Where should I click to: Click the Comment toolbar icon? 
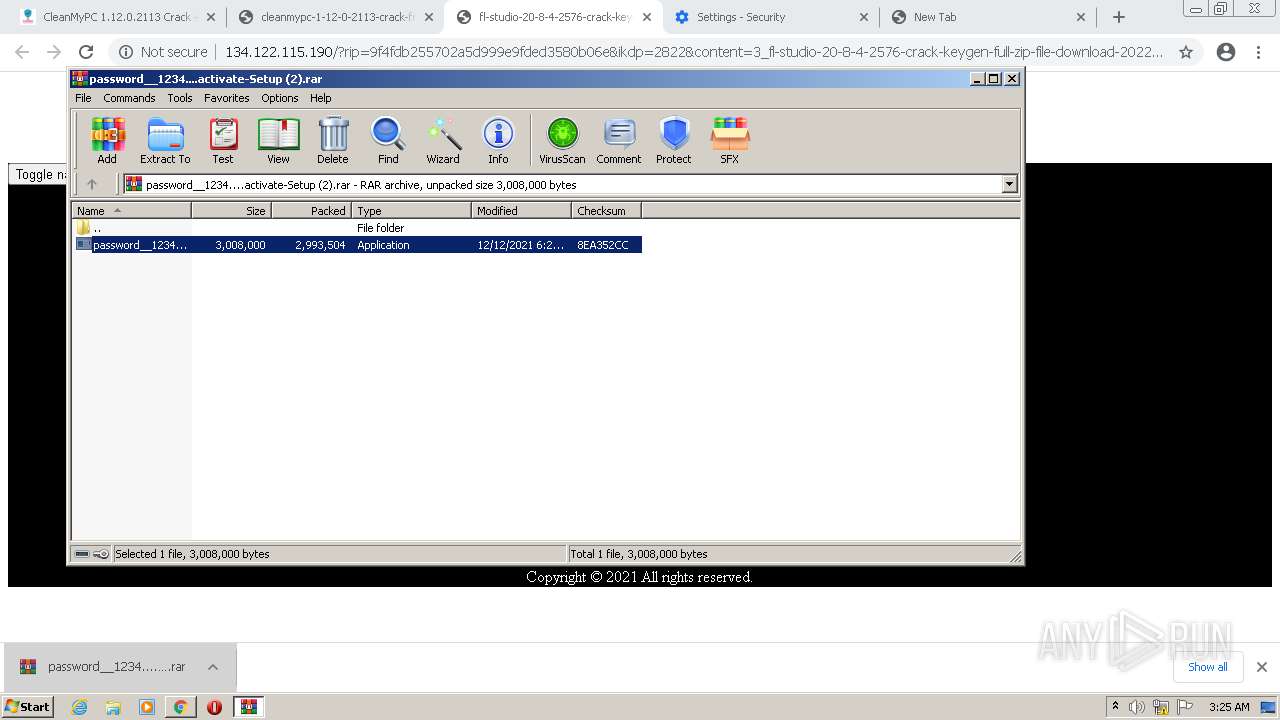click(x=619, y=140)
